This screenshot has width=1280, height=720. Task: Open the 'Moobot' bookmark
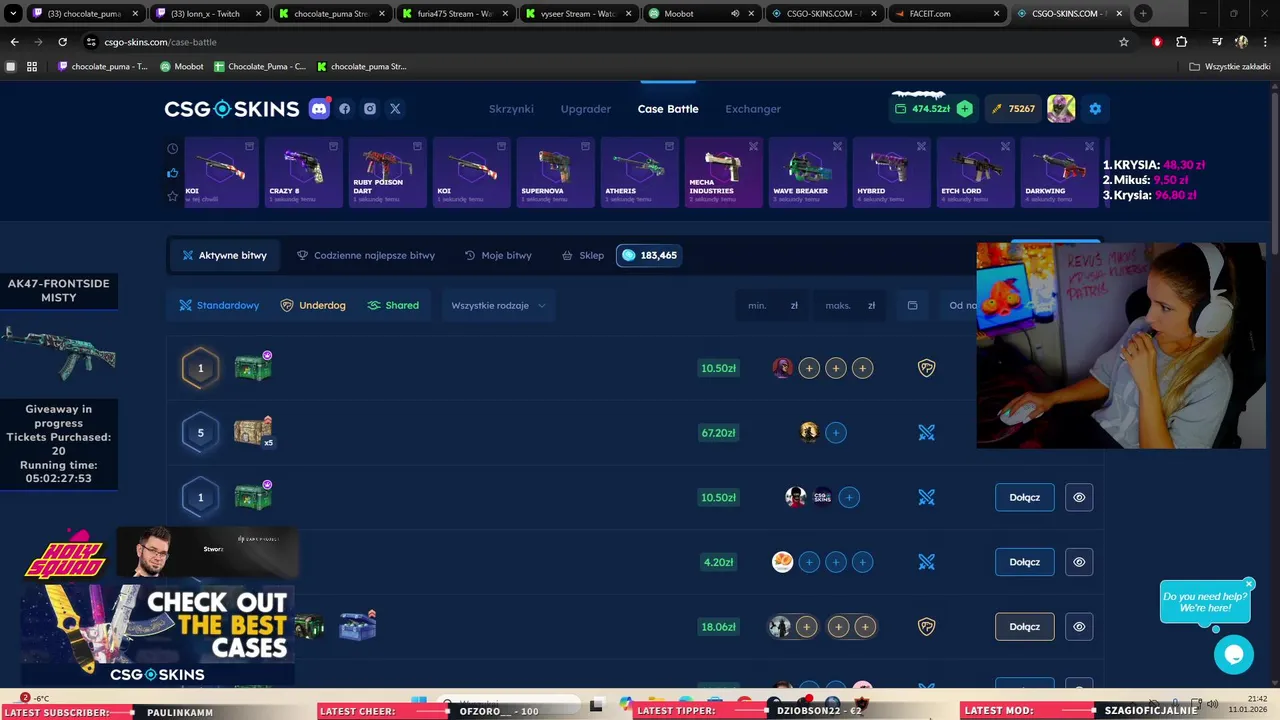[x=182, y=67]
